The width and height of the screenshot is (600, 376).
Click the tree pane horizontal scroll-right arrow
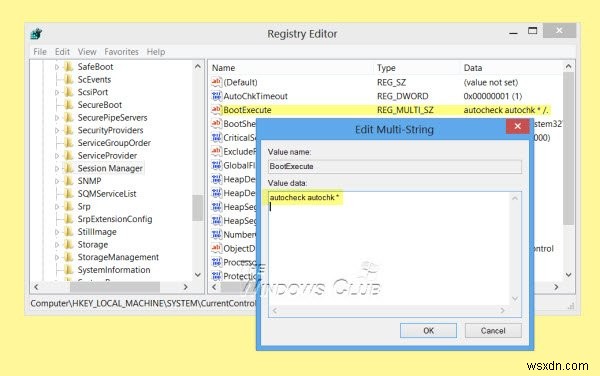tap(186, 287)
